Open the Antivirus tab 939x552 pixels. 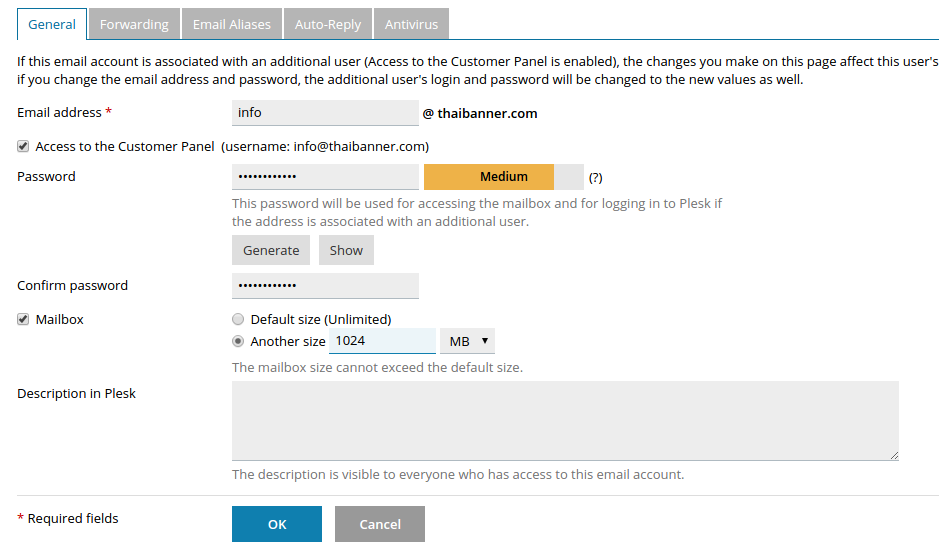[411, 24]
